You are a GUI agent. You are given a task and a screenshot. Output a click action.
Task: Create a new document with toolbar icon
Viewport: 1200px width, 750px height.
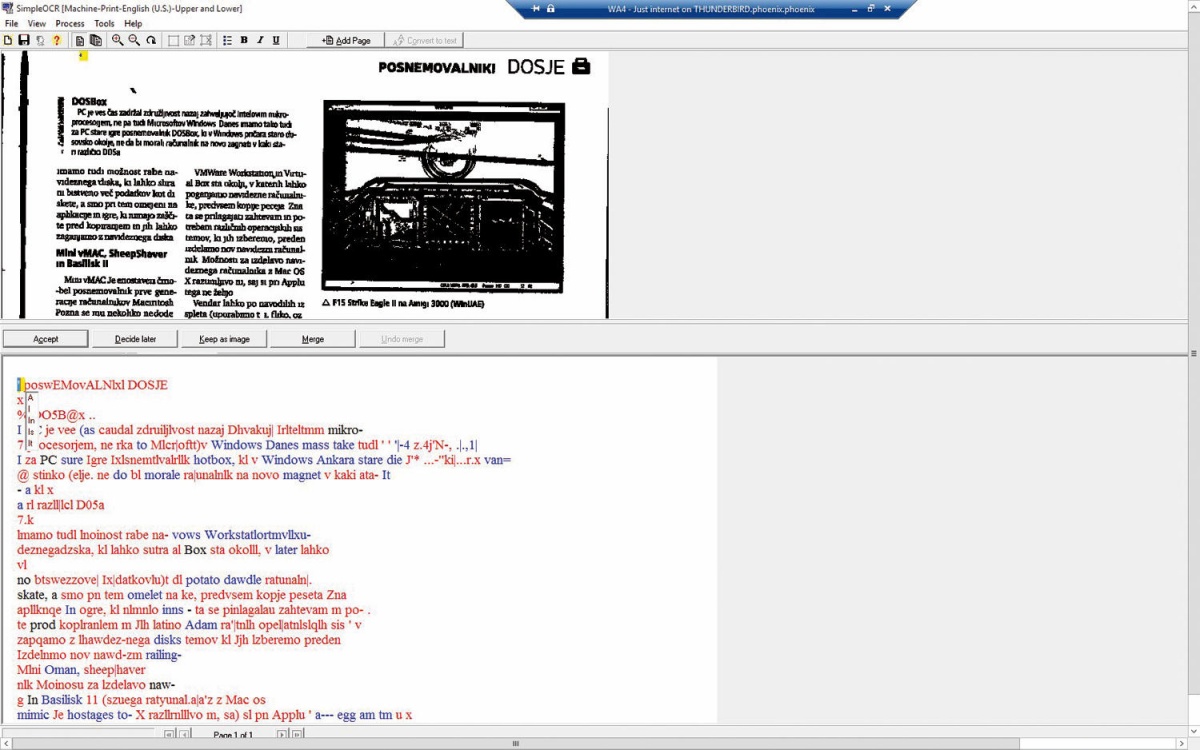8,40
